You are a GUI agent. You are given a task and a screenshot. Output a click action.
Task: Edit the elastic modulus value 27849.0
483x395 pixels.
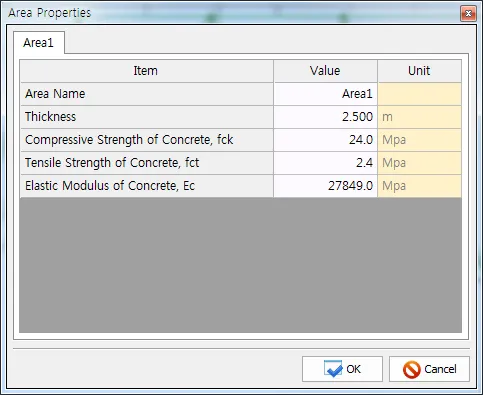click(325, 186)
